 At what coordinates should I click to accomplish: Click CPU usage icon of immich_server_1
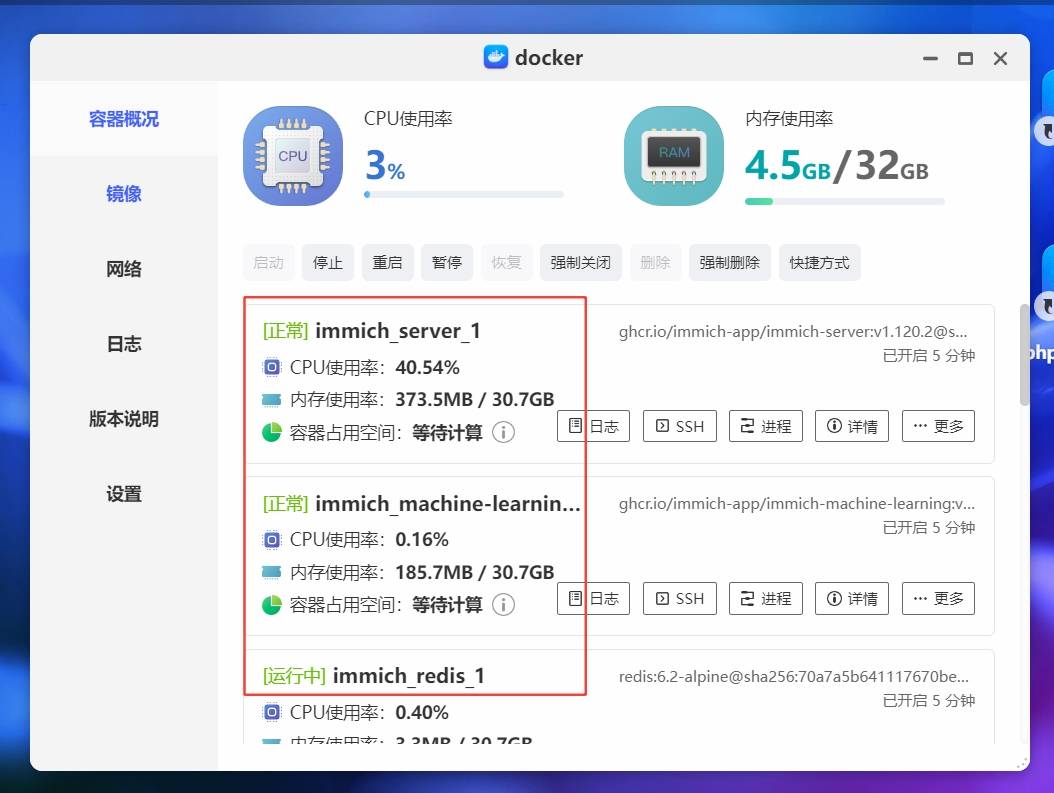point(271,367)
